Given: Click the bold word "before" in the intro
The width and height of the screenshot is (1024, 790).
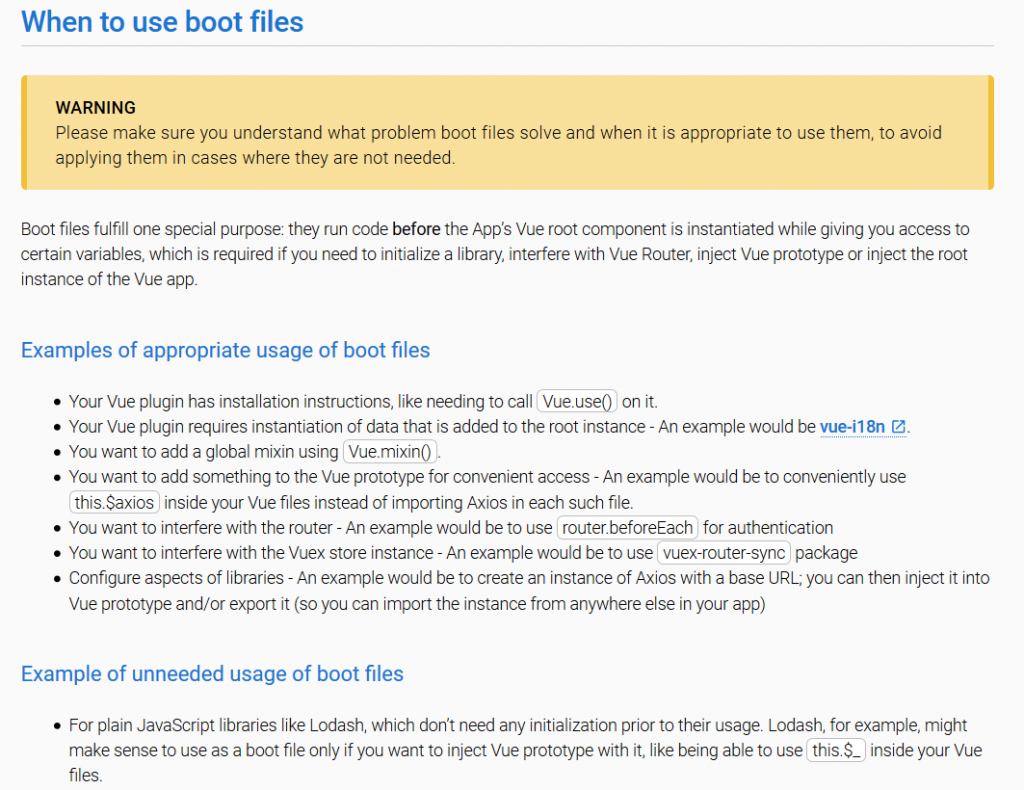Looking at the screenshot, I should pyautogui.click(x=414, y=229).
